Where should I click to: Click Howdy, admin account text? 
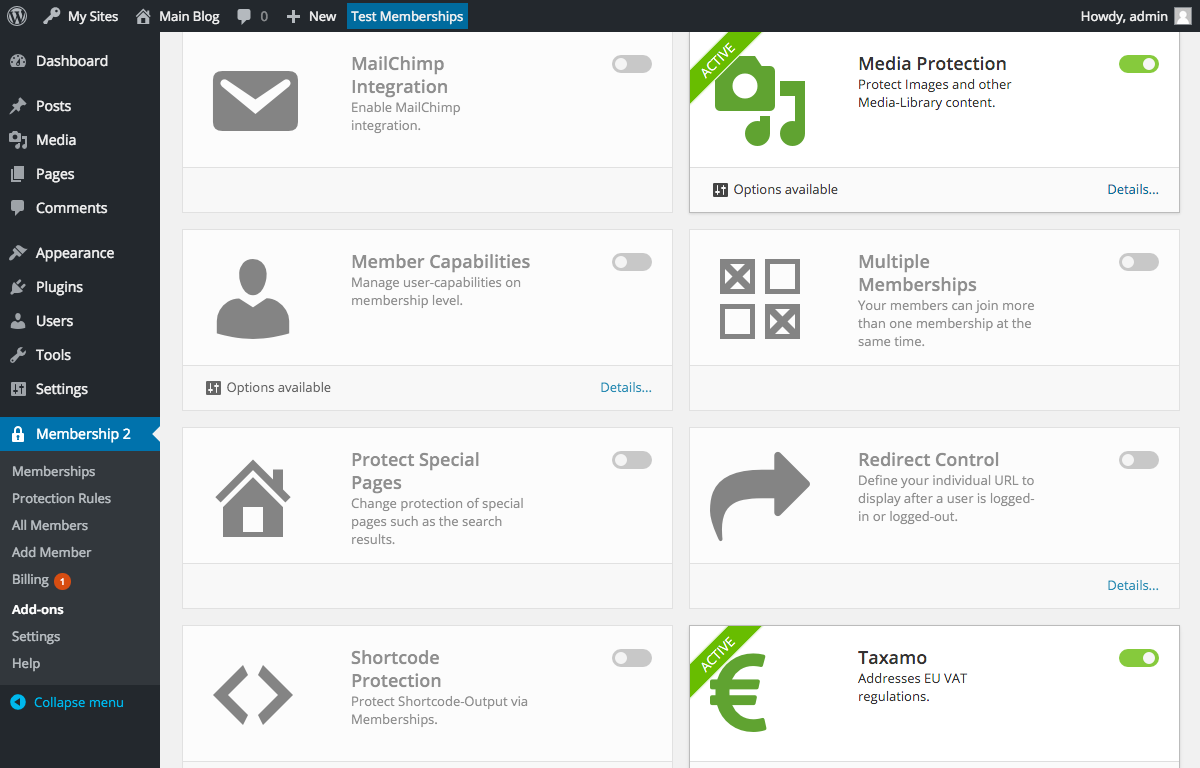click(x=1124, y=16)
